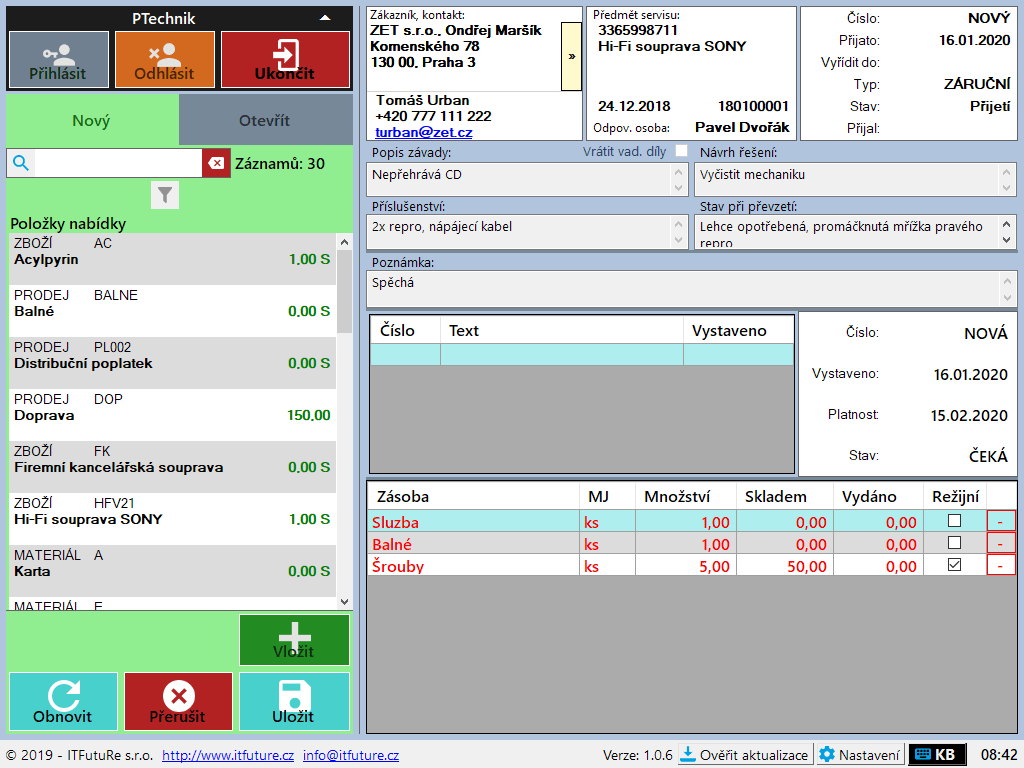Clear the search field with the red X
Image resolution: width=1024 pixels, height=768 pixels.
coord(216,163)
